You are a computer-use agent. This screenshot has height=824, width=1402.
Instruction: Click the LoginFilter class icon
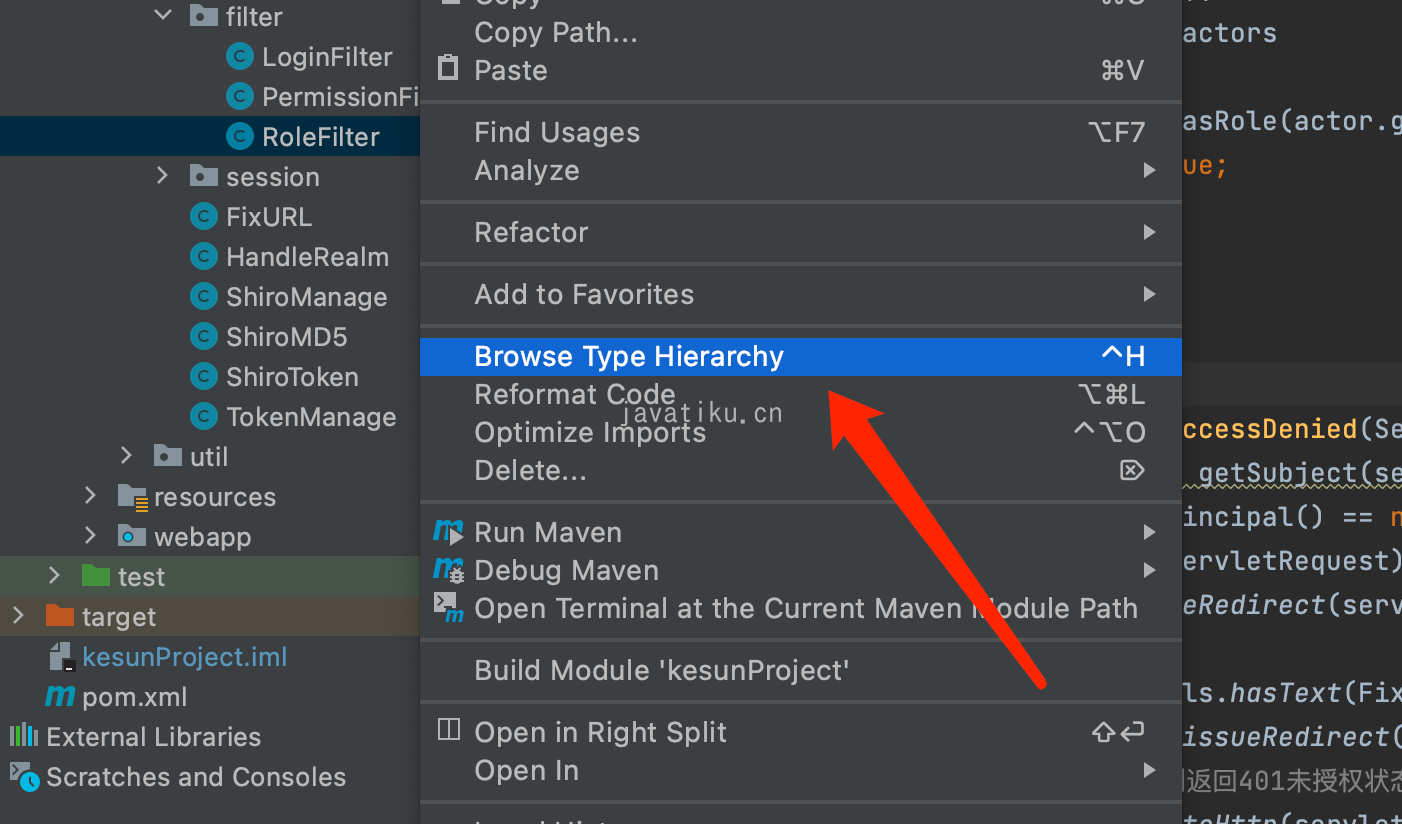239,57
